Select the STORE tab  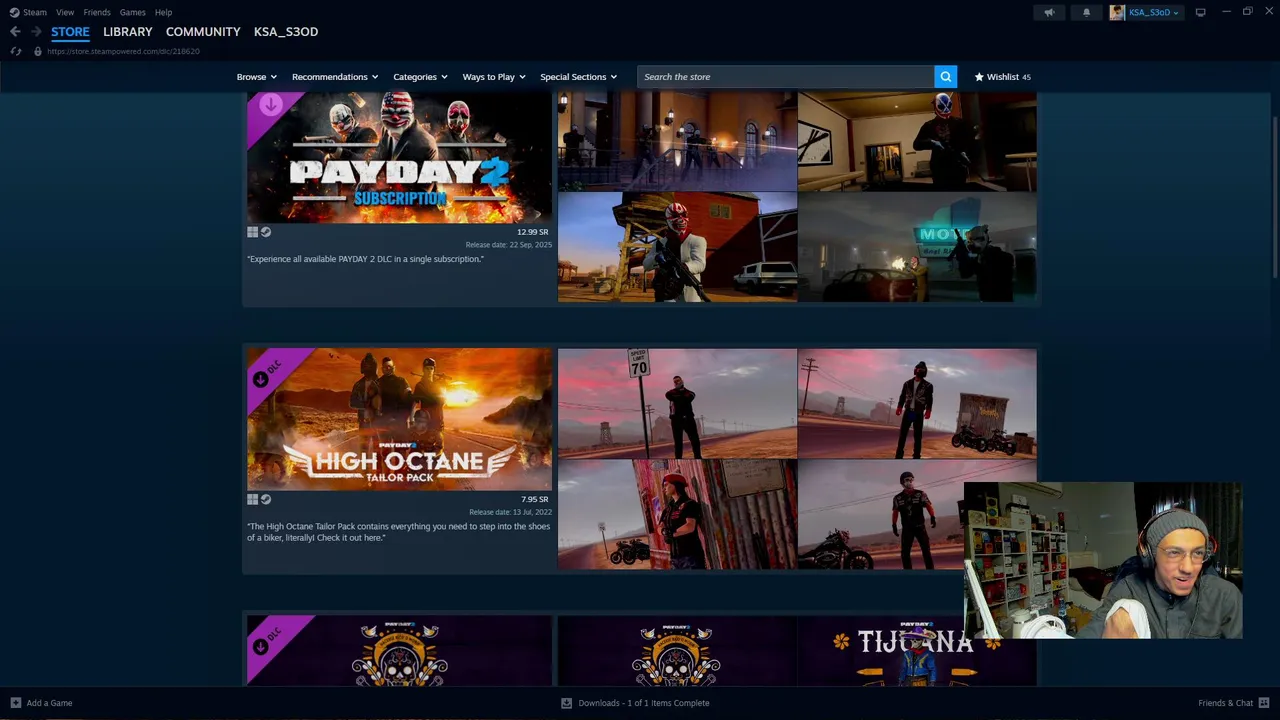[x=70, y=32]
